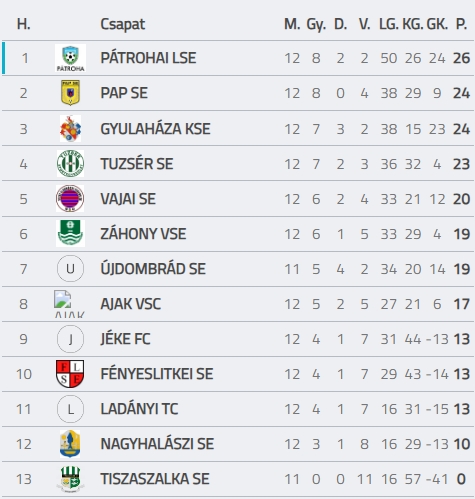Screen dimensions: 475x499
Task: Click the Pátrohai LSE team crest
Action: pos(70,58)
